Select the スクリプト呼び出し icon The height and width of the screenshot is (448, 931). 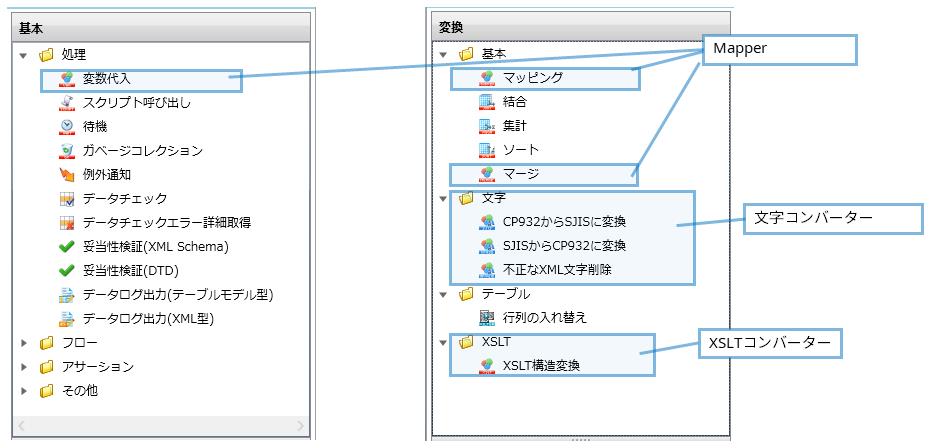tap(67, 103)
